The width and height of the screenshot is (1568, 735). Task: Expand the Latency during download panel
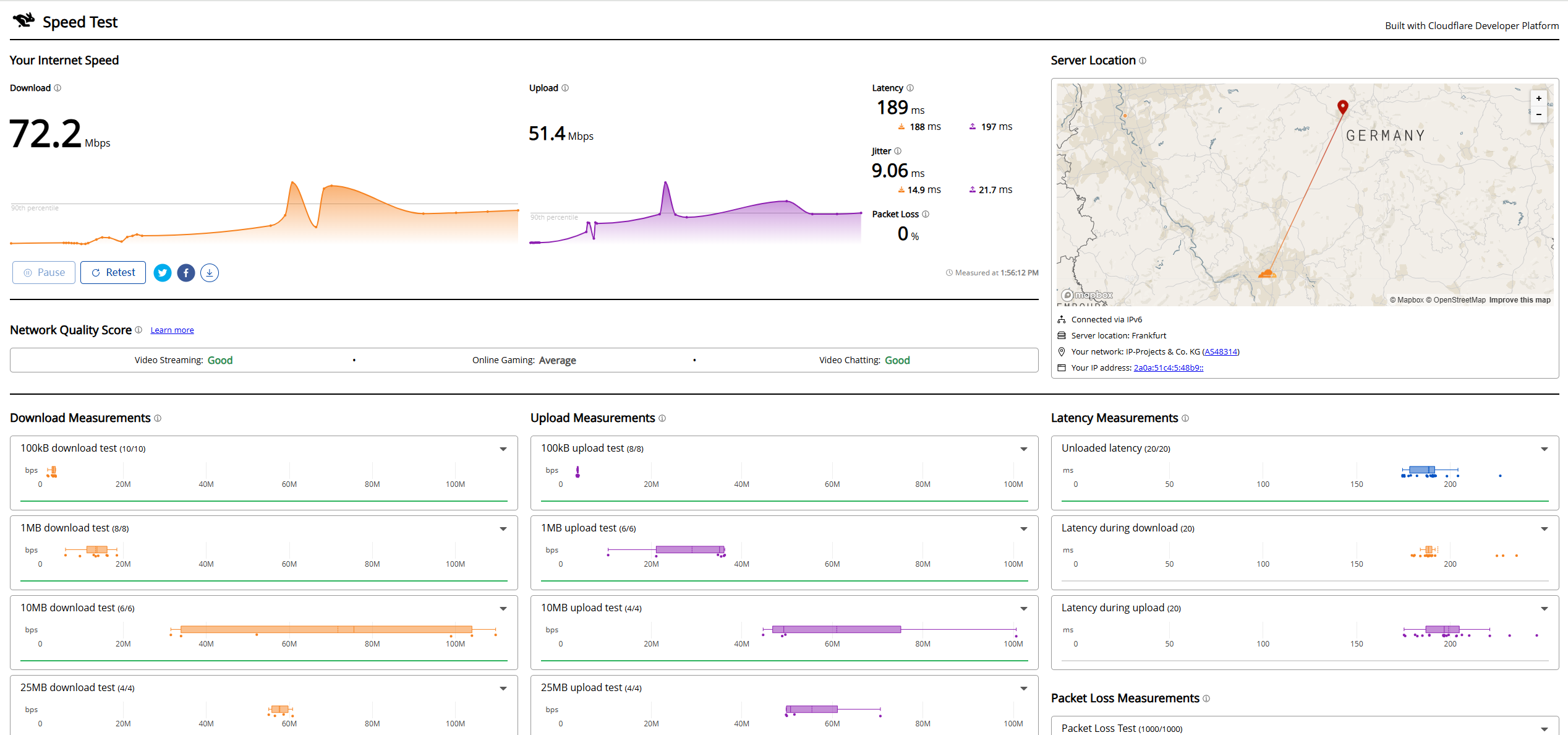coord(1545,529)
